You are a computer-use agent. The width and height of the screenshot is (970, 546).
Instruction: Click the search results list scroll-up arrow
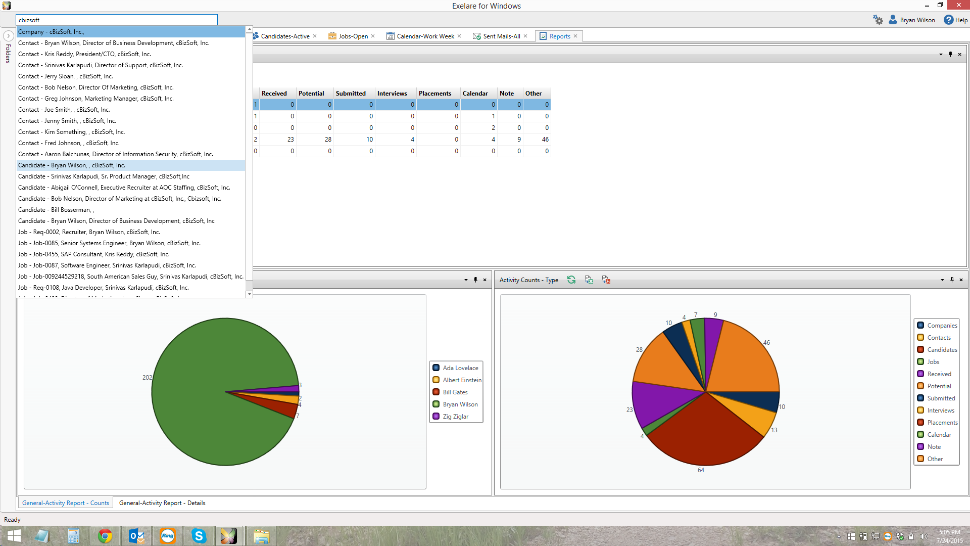pyautogui.click(x=249, y=30)
